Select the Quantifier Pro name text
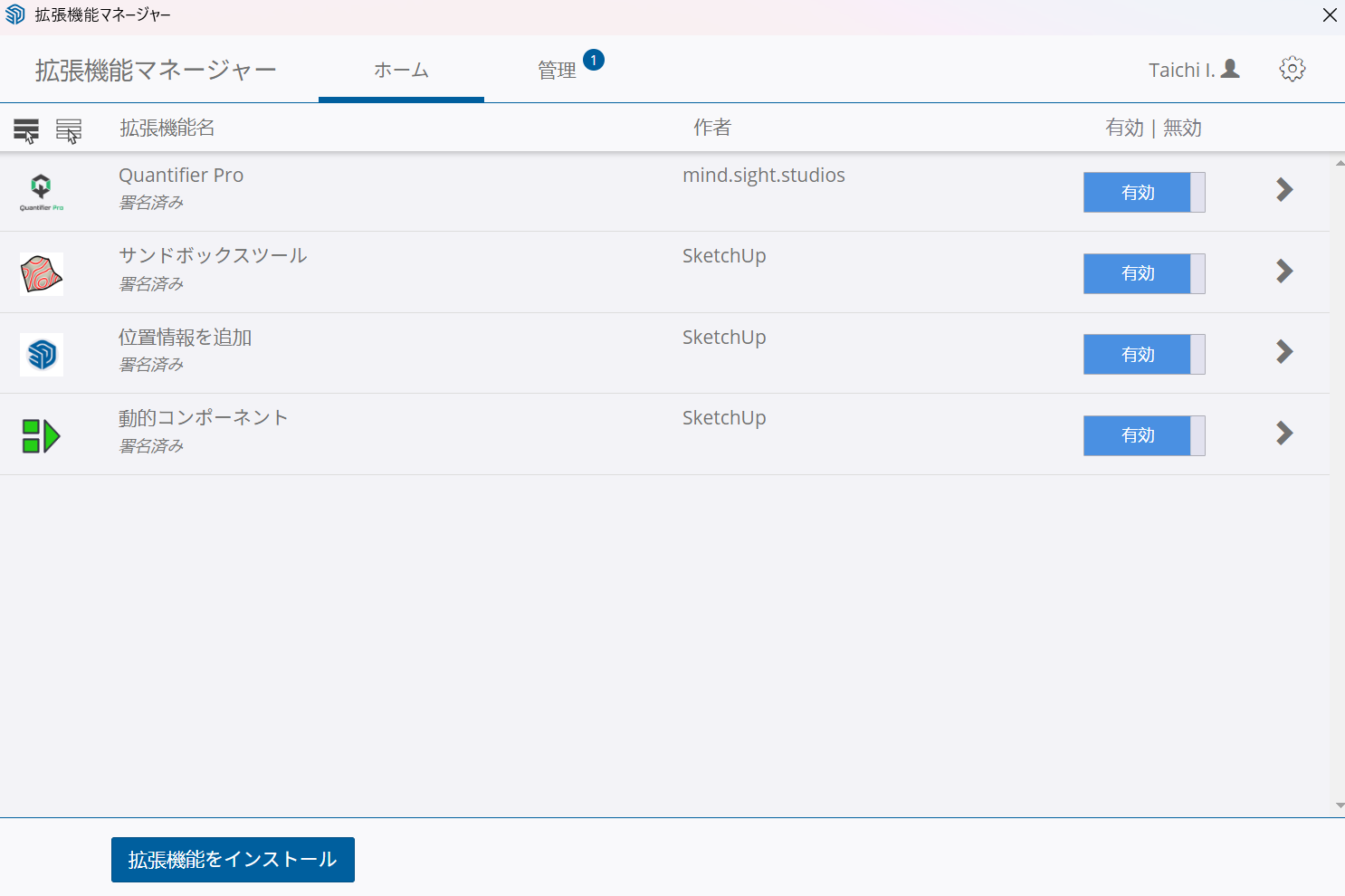The image size is (1345, 896). point(181,176)
